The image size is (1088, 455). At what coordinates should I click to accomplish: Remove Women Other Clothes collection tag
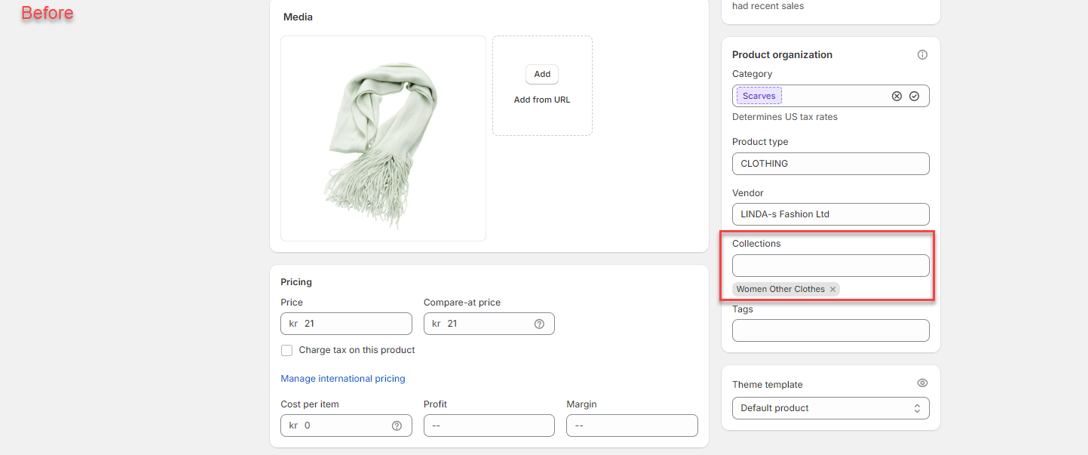tap(832, 290)
